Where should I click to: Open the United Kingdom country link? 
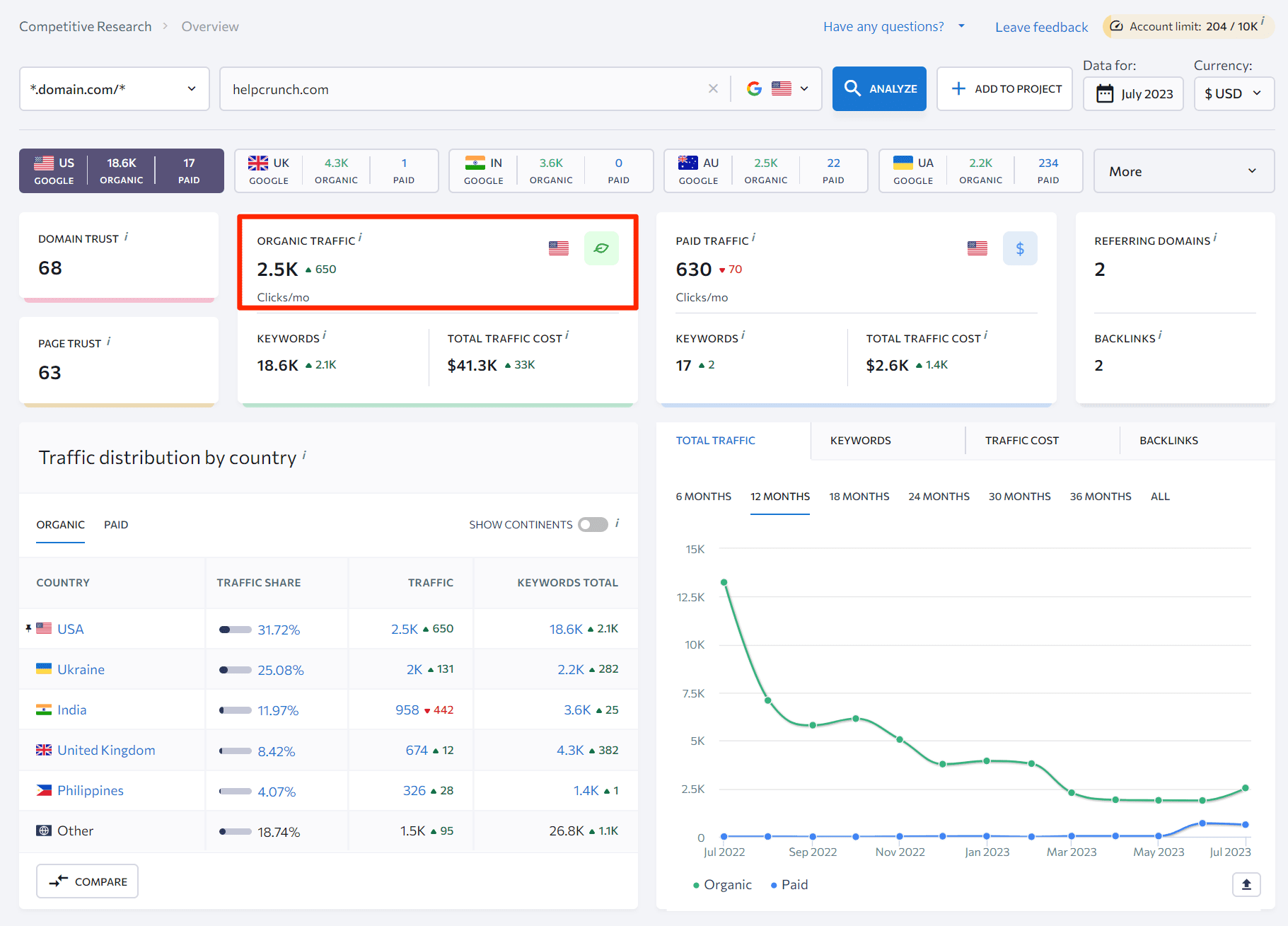[x=106, y=750]
